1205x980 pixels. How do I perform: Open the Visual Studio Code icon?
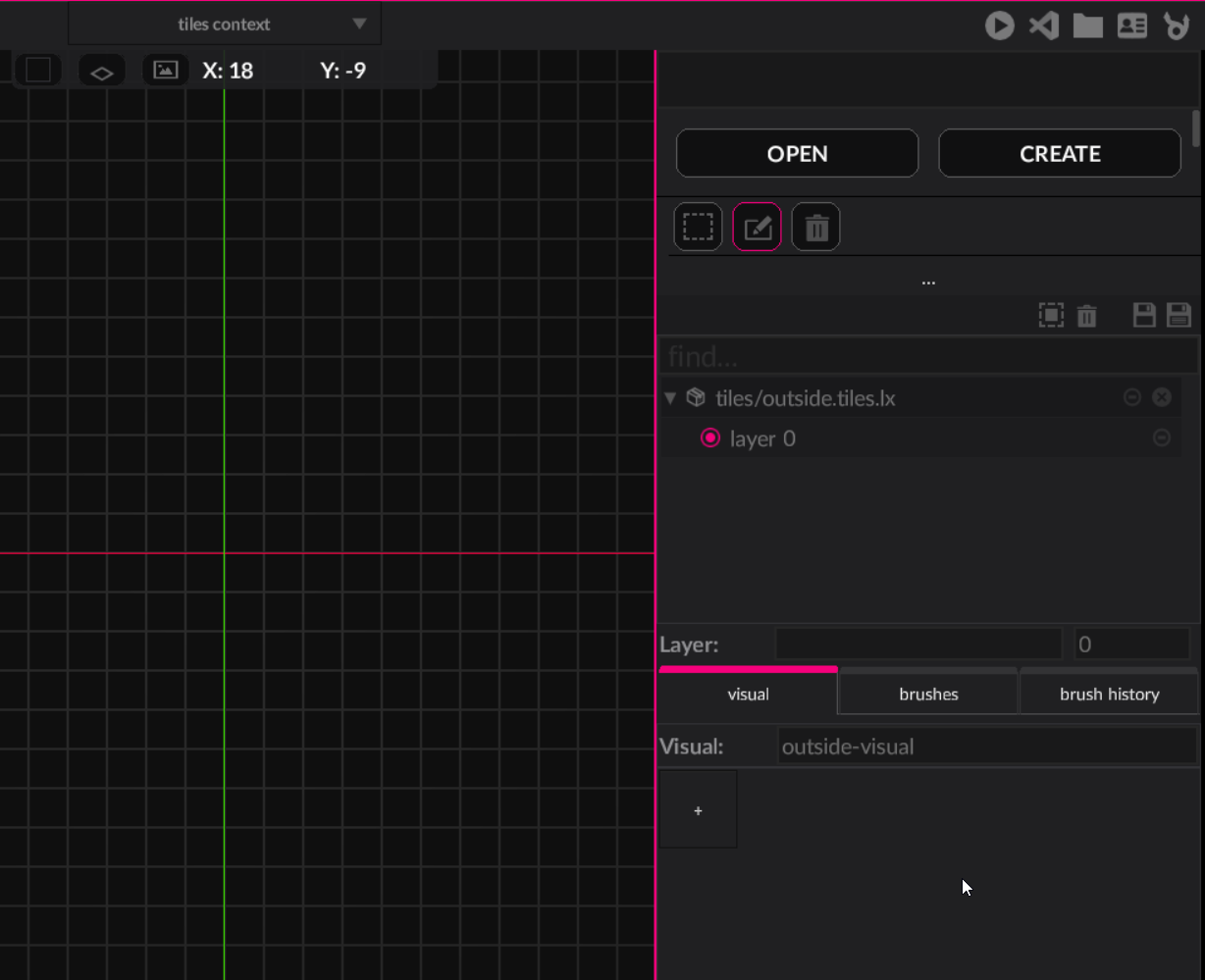click(x=1043, y=26)
